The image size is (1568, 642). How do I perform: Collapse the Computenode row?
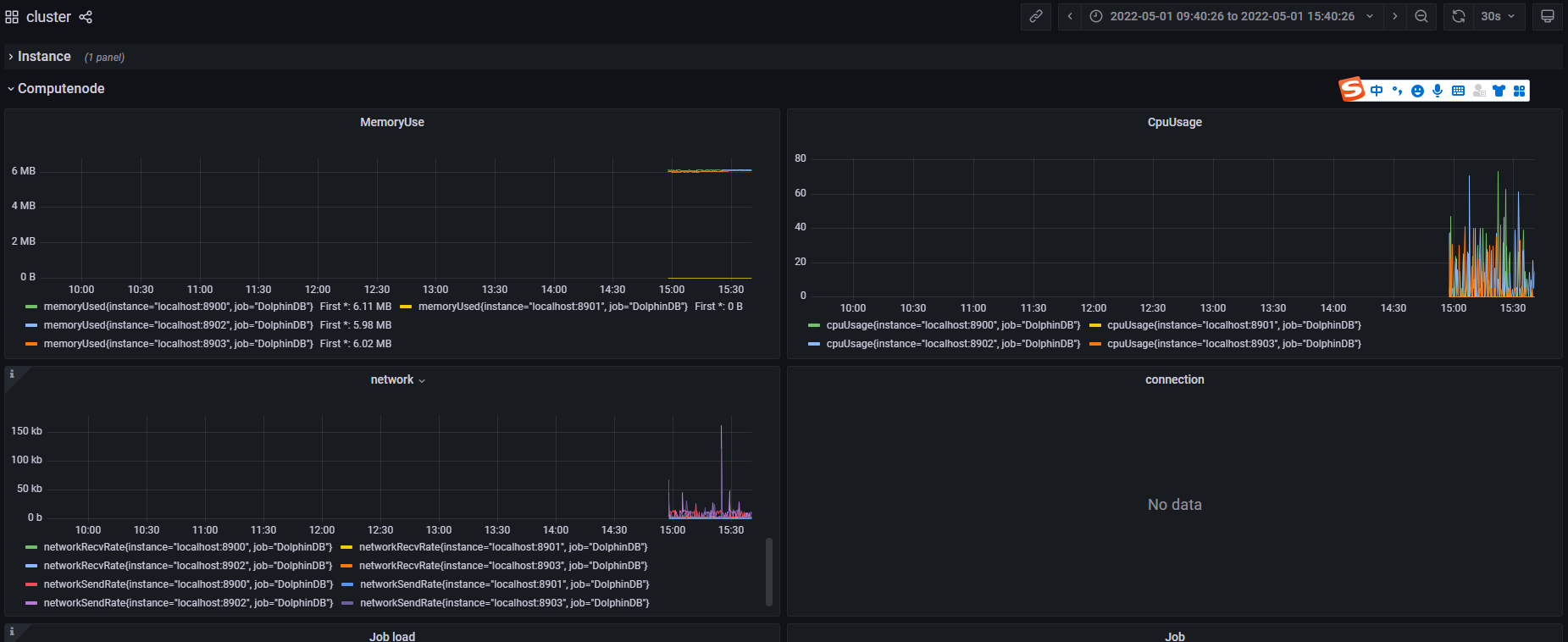pos(61,89)
